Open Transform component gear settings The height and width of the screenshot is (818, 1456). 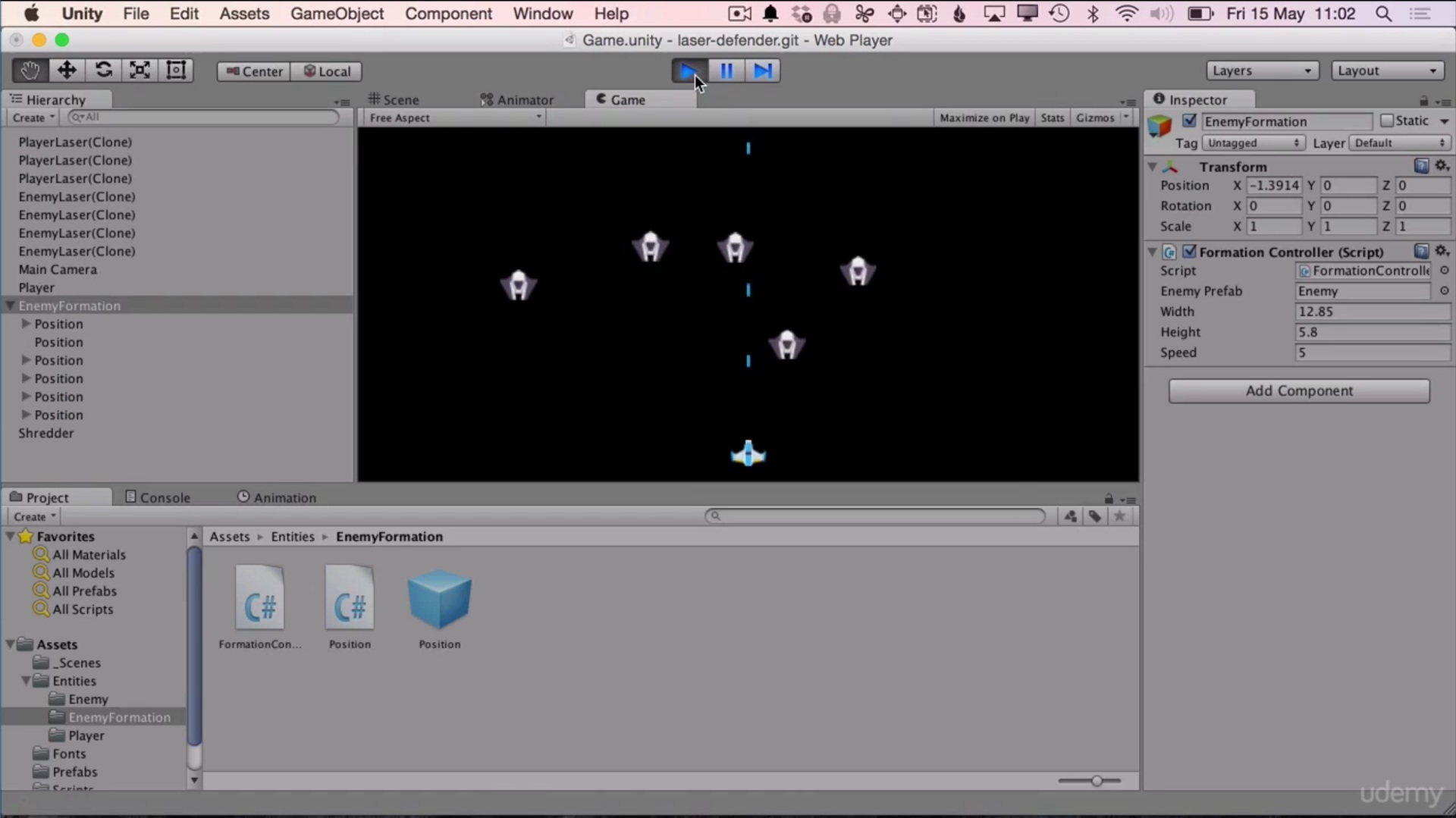[x=1442, y=166]
